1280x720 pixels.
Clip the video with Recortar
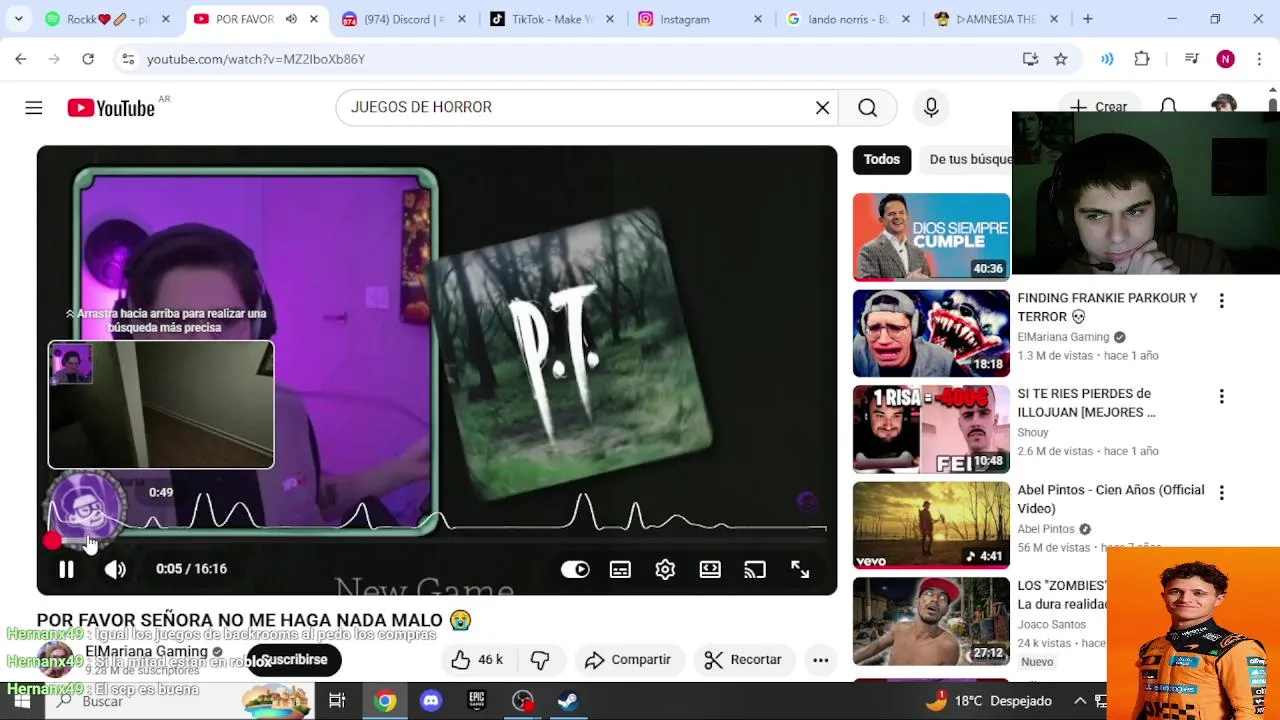click(743, 660)
